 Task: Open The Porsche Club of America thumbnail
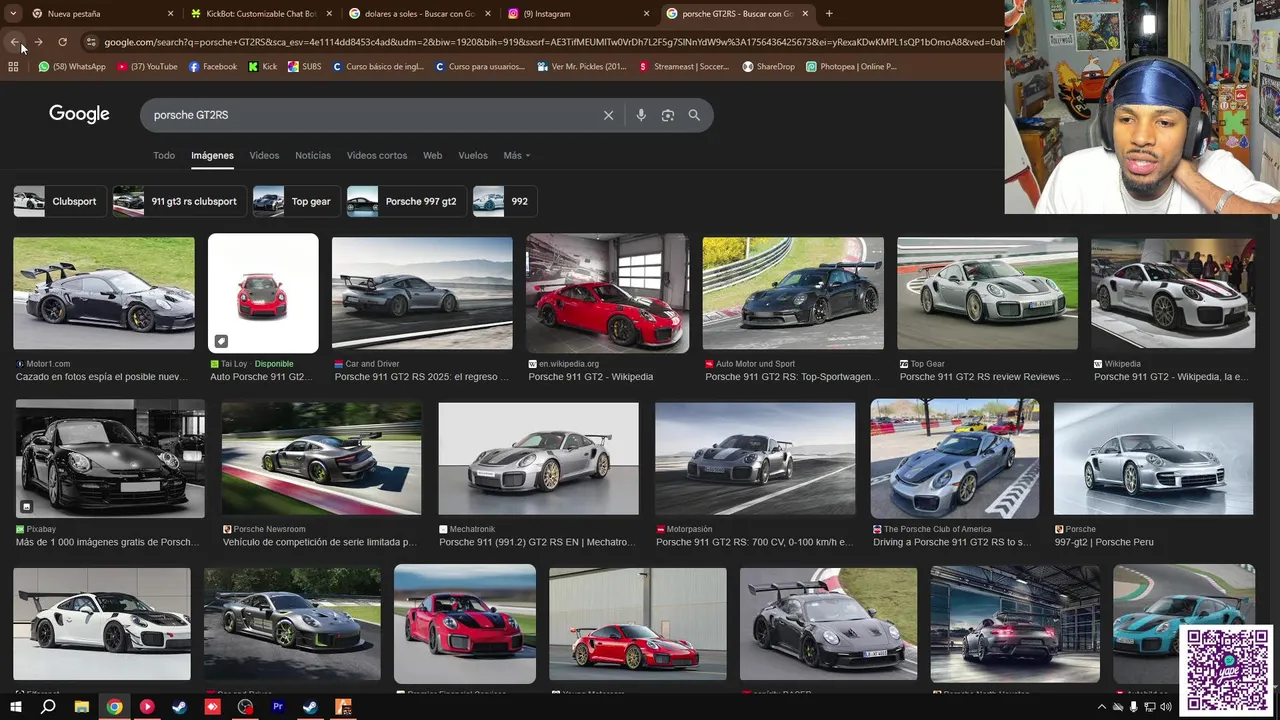tap(954, 458)
